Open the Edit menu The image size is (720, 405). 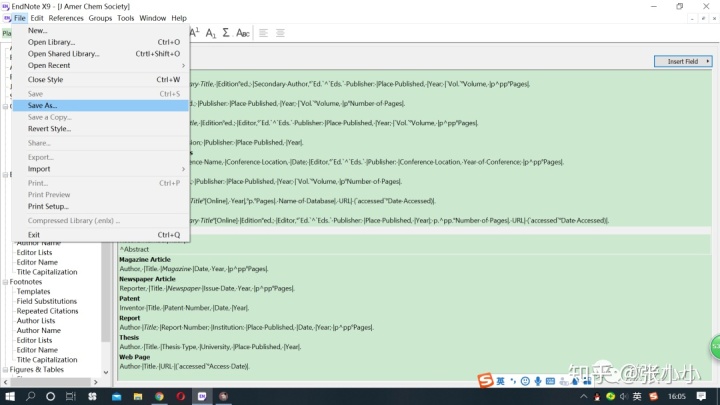pyautogui.click(x=37, y=18)
